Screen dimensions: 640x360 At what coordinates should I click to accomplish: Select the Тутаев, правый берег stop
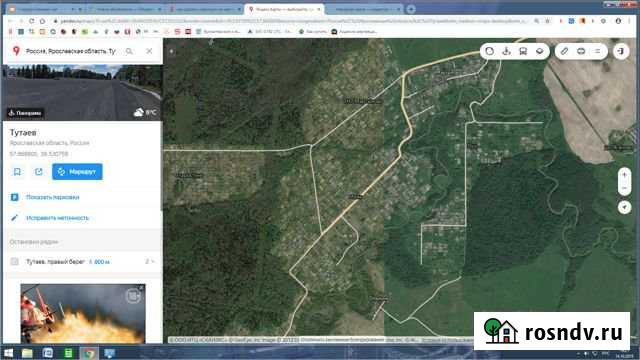coord(55,262)
